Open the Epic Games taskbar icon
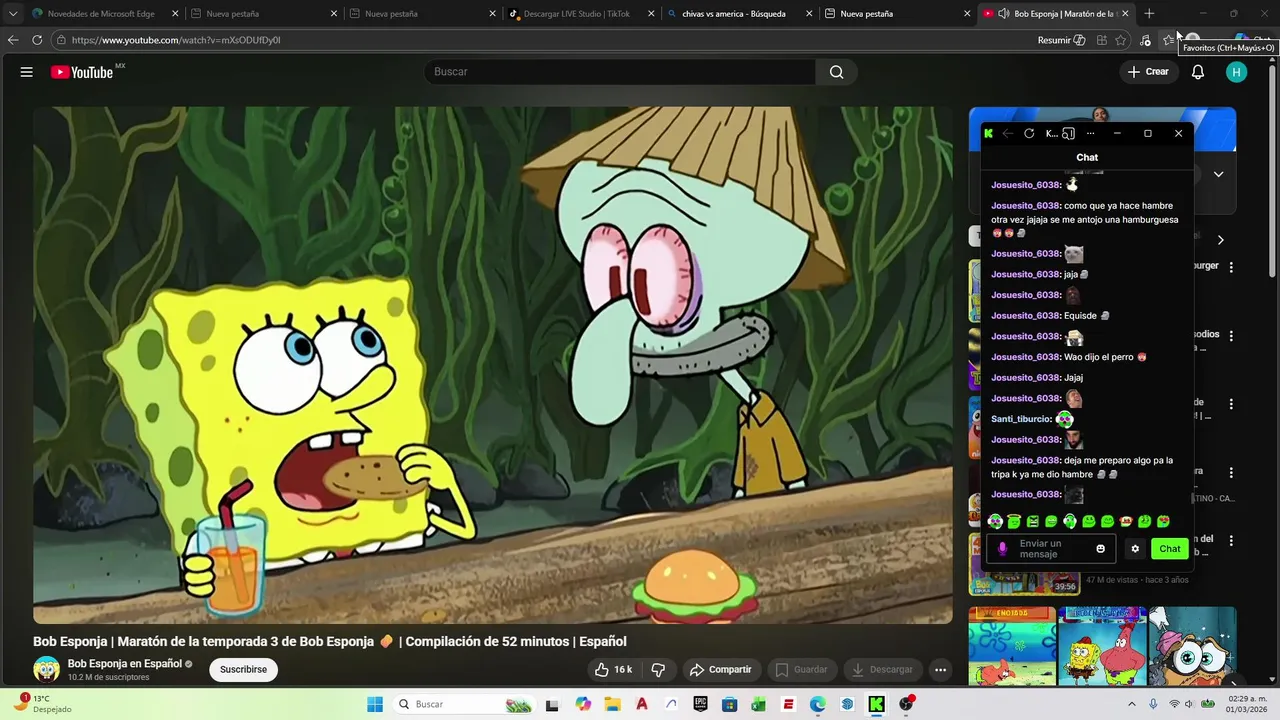Screen dimensions: 1280x720 pos(701,704)
